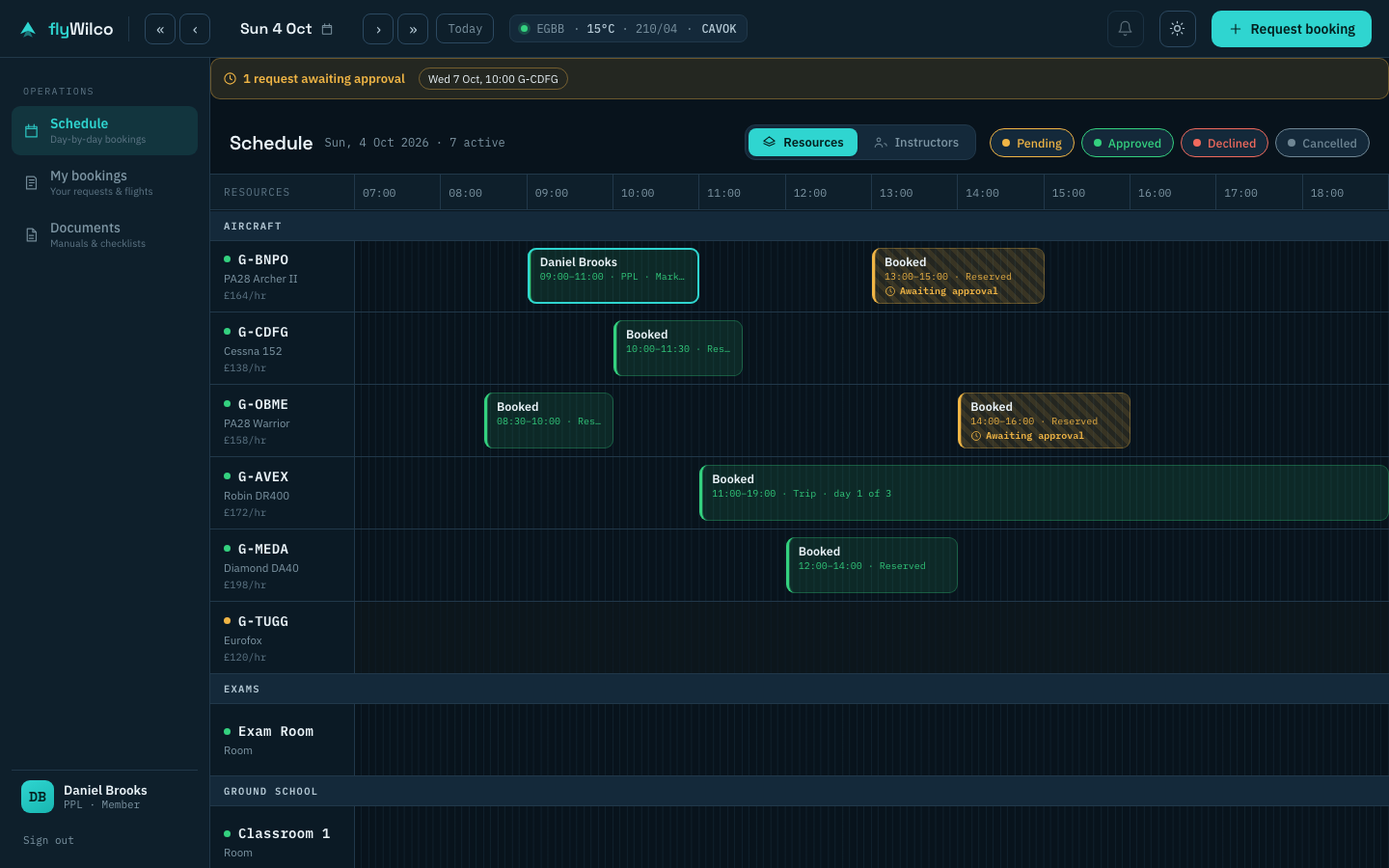The image size is (1389, 868).
Task: Open My bookings in sidebar
Action: (104, 182)
